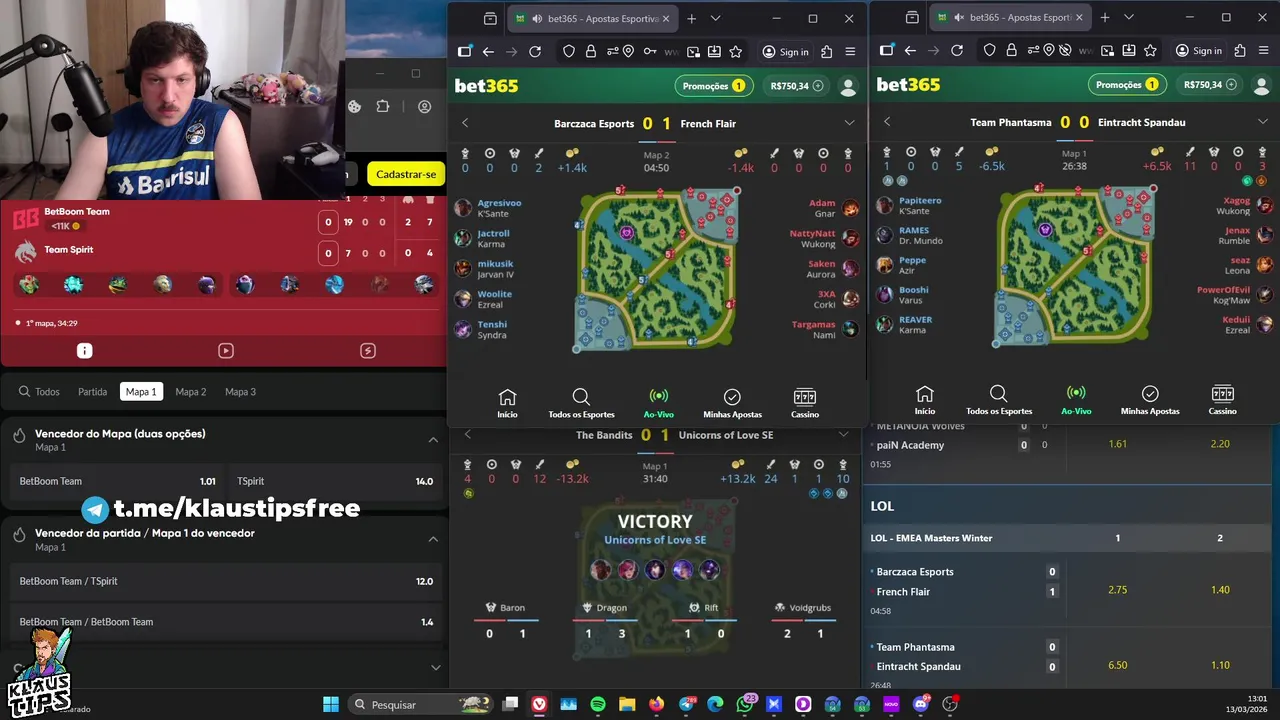Image resolution: width=1280 pixels, height=720 pixels.
Task: Open tab list dropdown in left browser
Action: [715, 18]
